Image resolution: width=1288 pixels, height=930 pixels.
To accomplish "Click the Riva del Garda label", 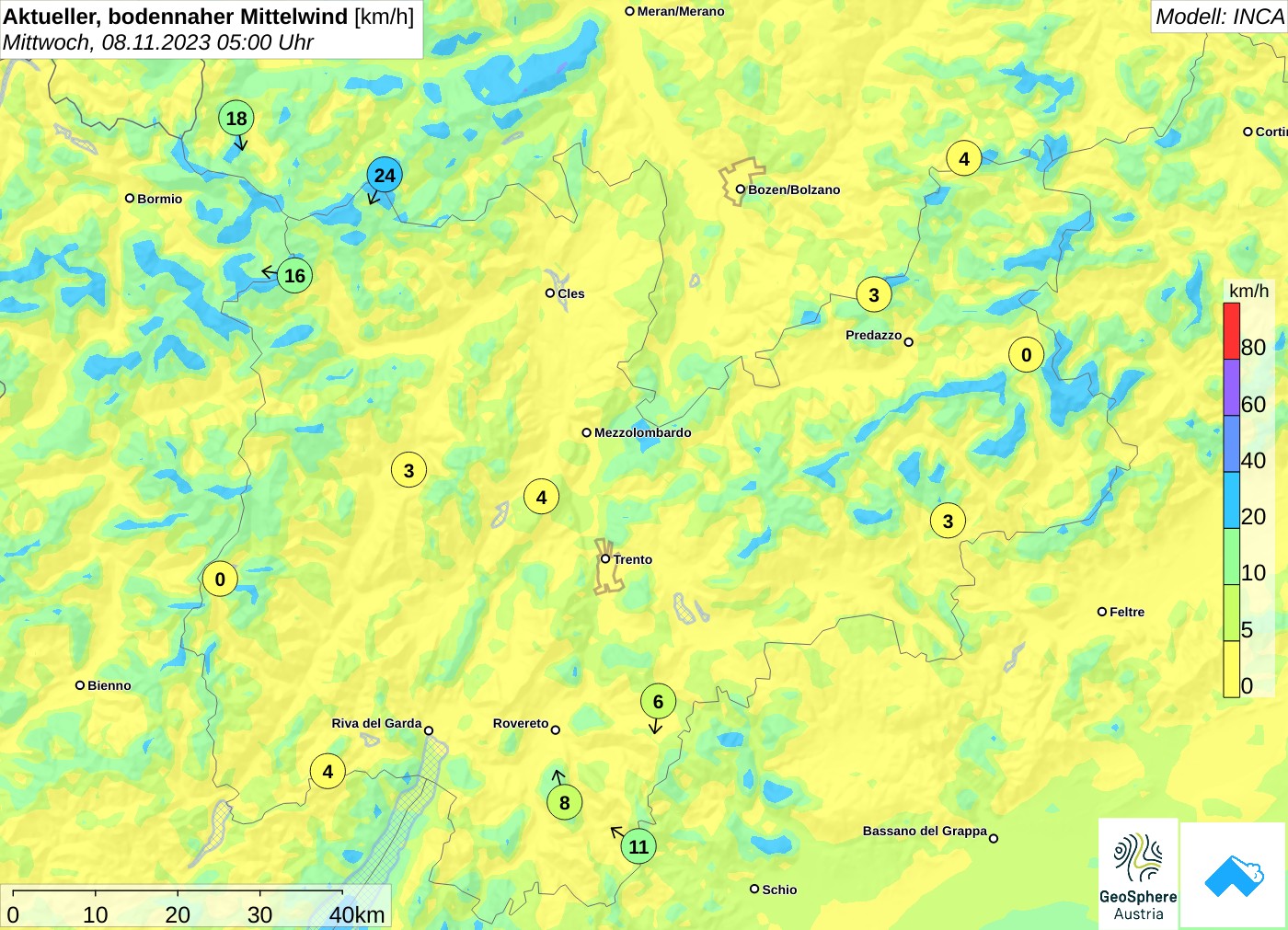I will tap(376, 723).
